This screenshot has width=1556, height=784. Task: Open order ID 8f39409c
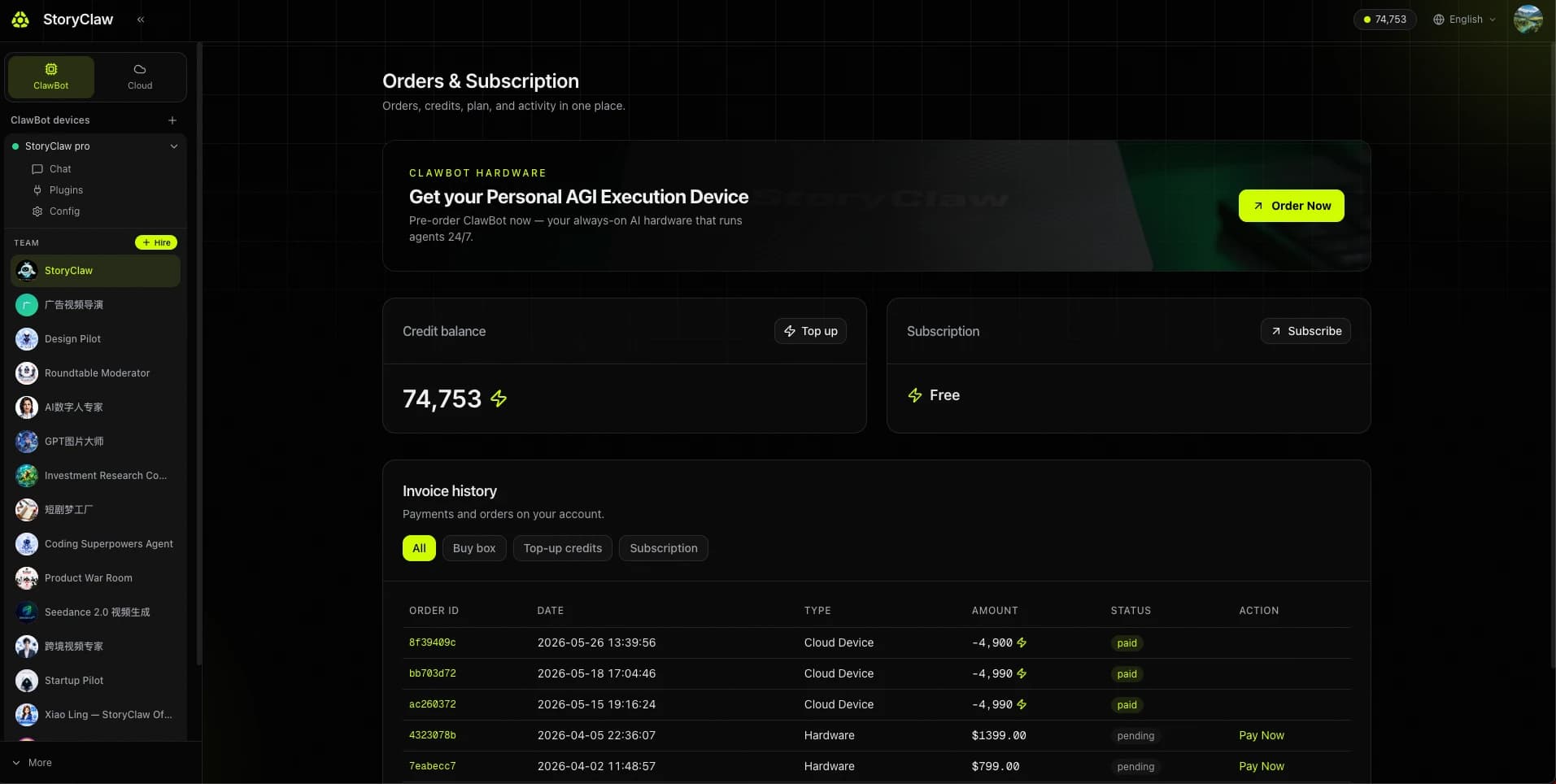432,642
